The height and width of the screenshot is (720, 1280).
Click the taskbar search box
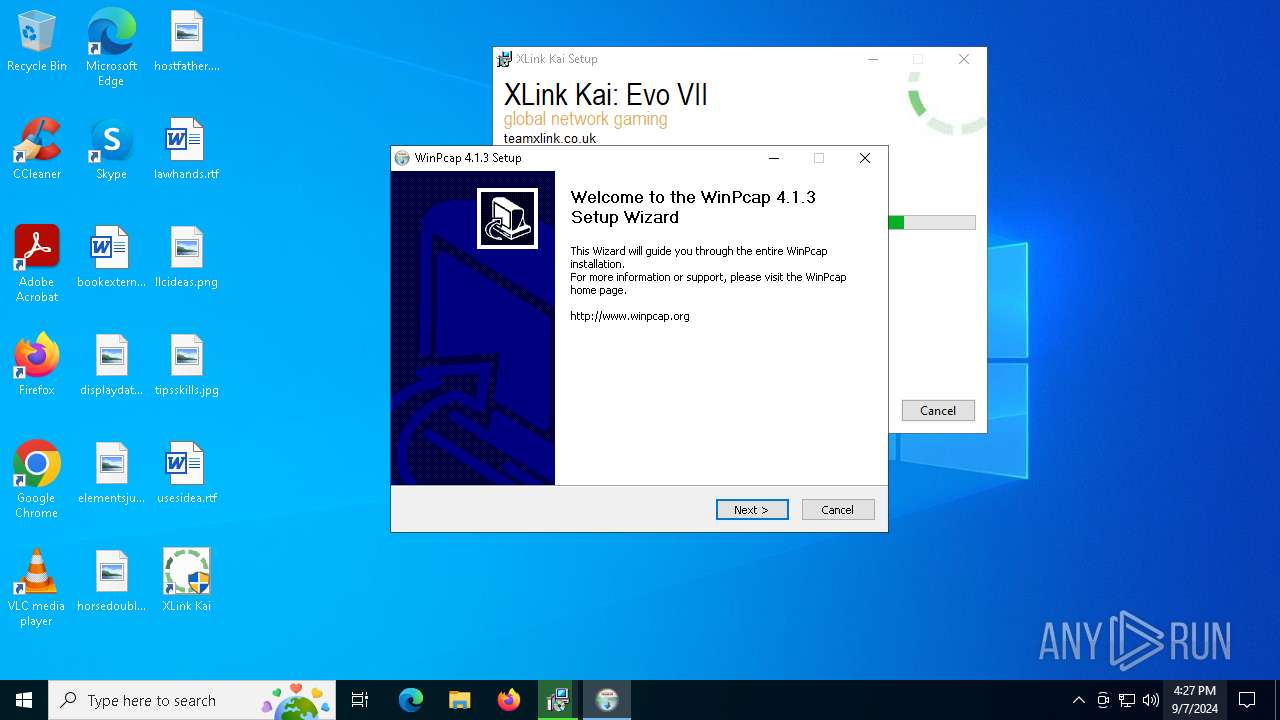tap(192, 700)
